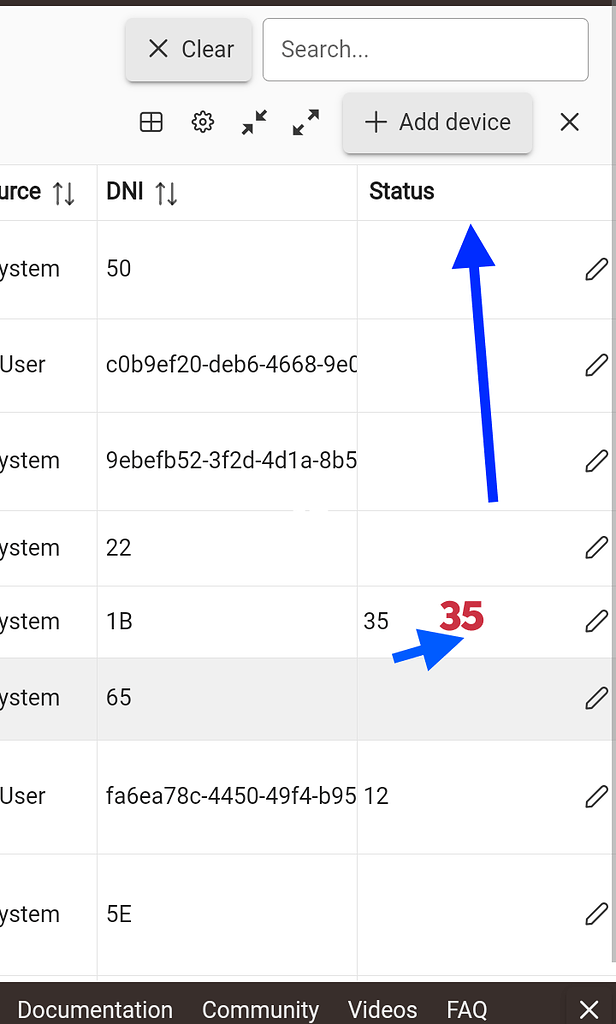Click the Search input field

tap(424, 49)
